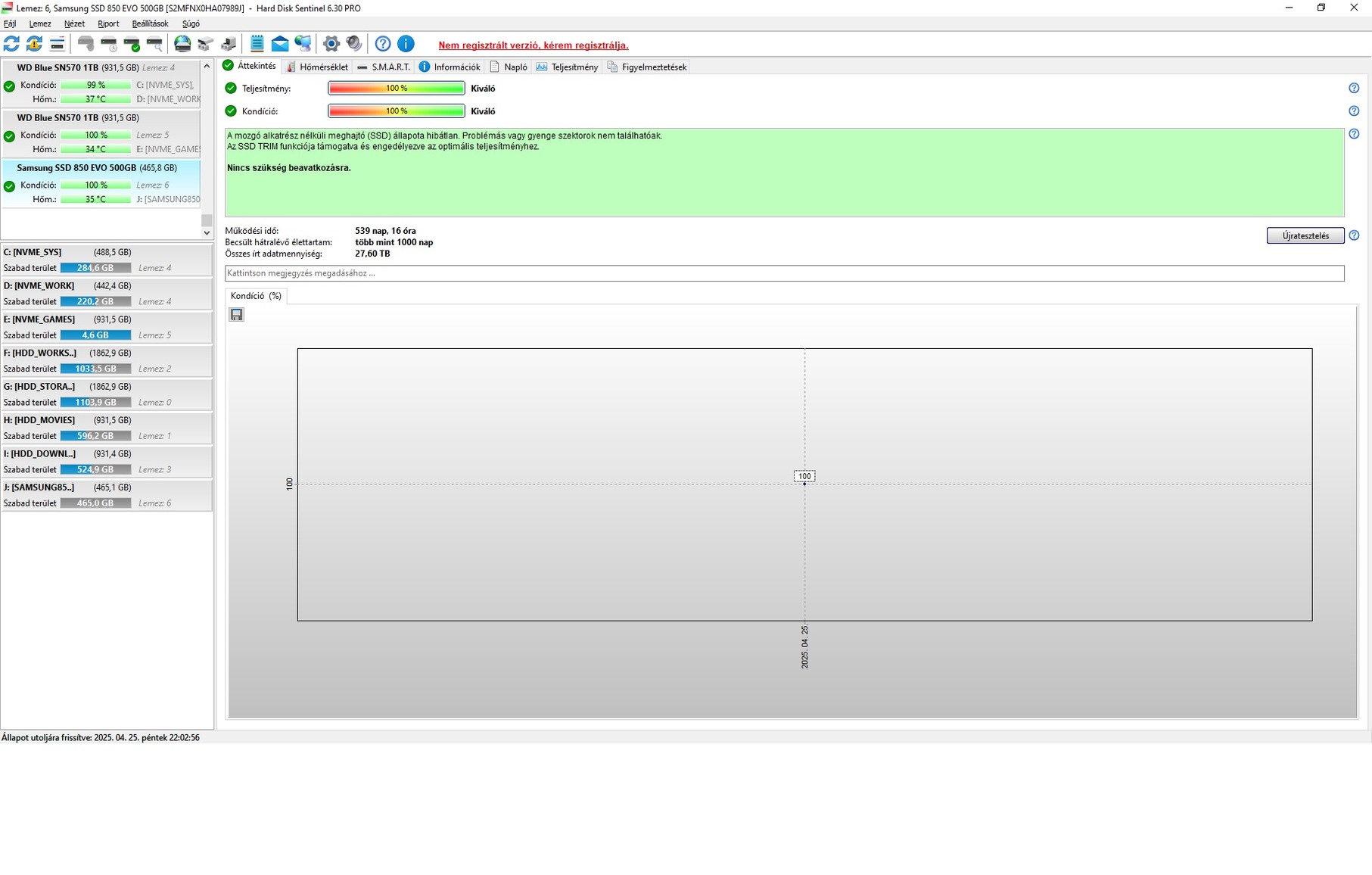
Task: Open the Fájl menu
Action: click(x=10, y=23)
